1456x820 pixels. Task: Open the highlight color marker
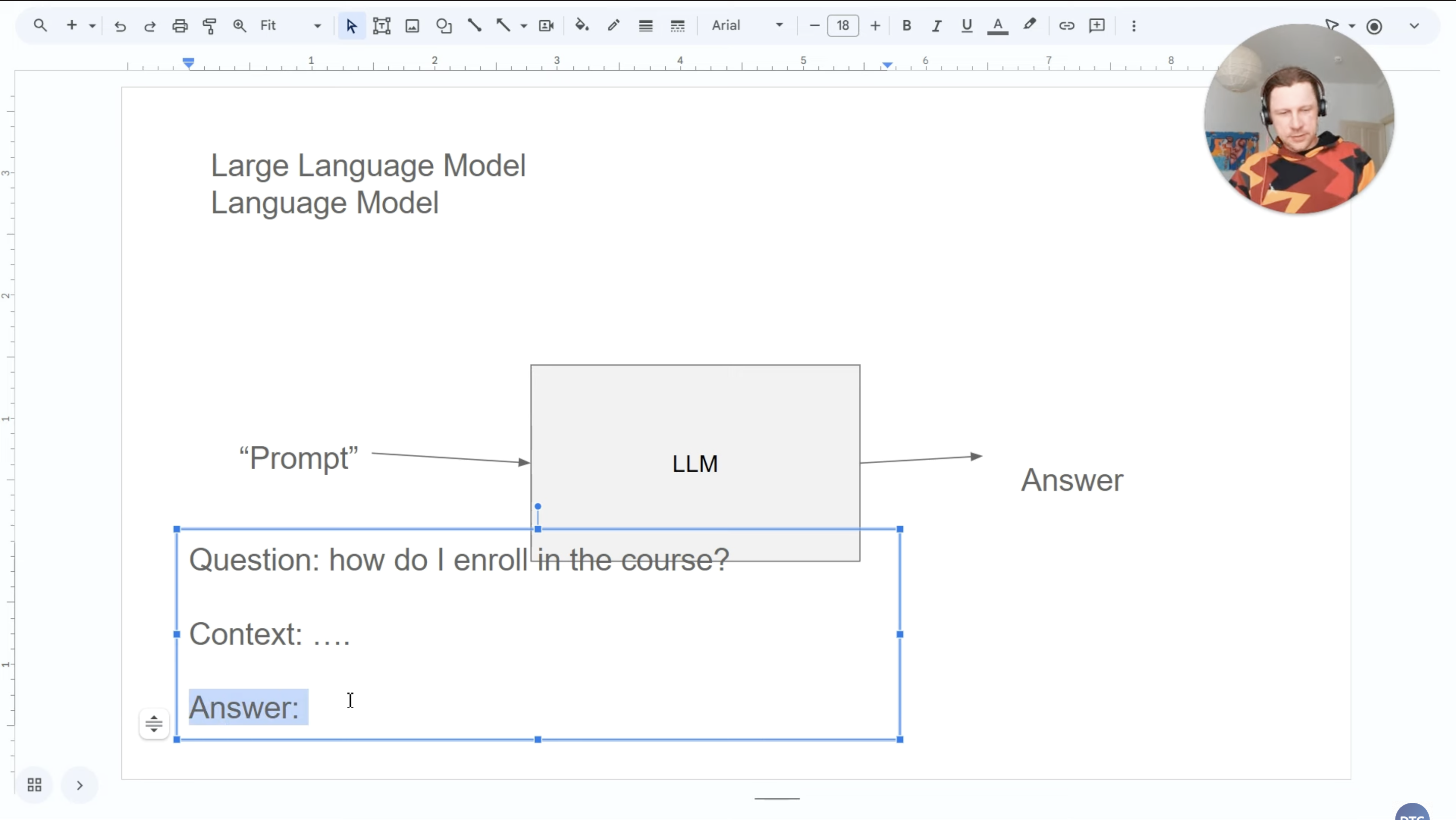point(1029,25)
